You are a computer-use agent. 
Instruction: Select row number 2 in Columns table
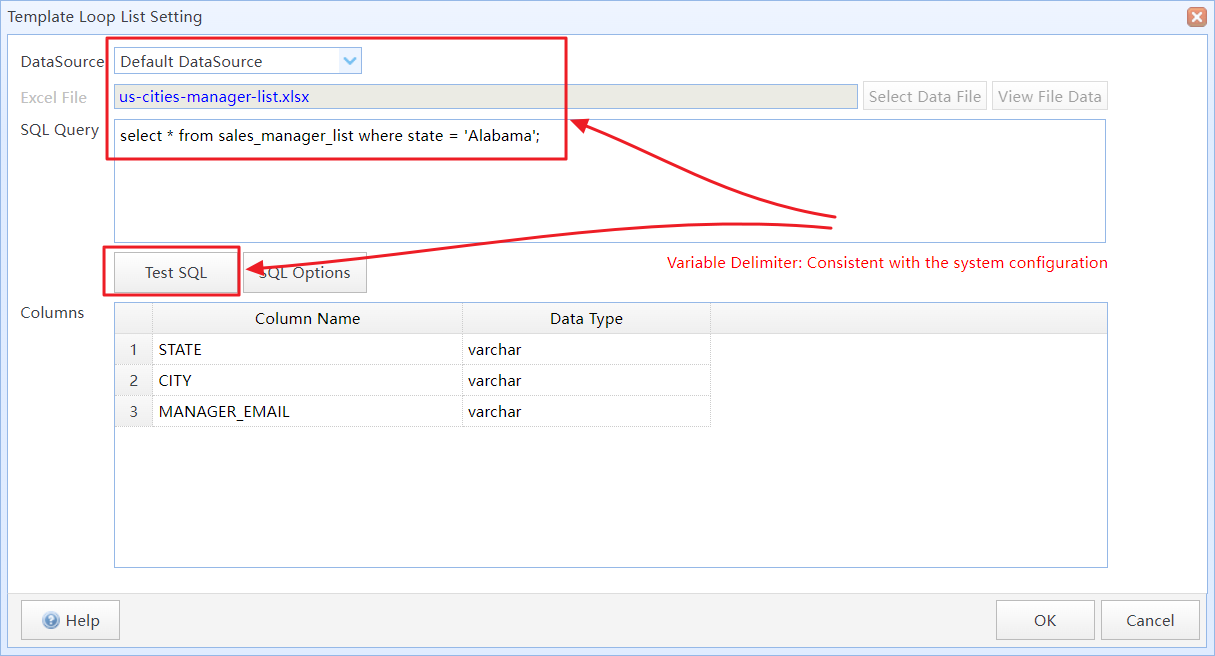(x=134, y=381)
